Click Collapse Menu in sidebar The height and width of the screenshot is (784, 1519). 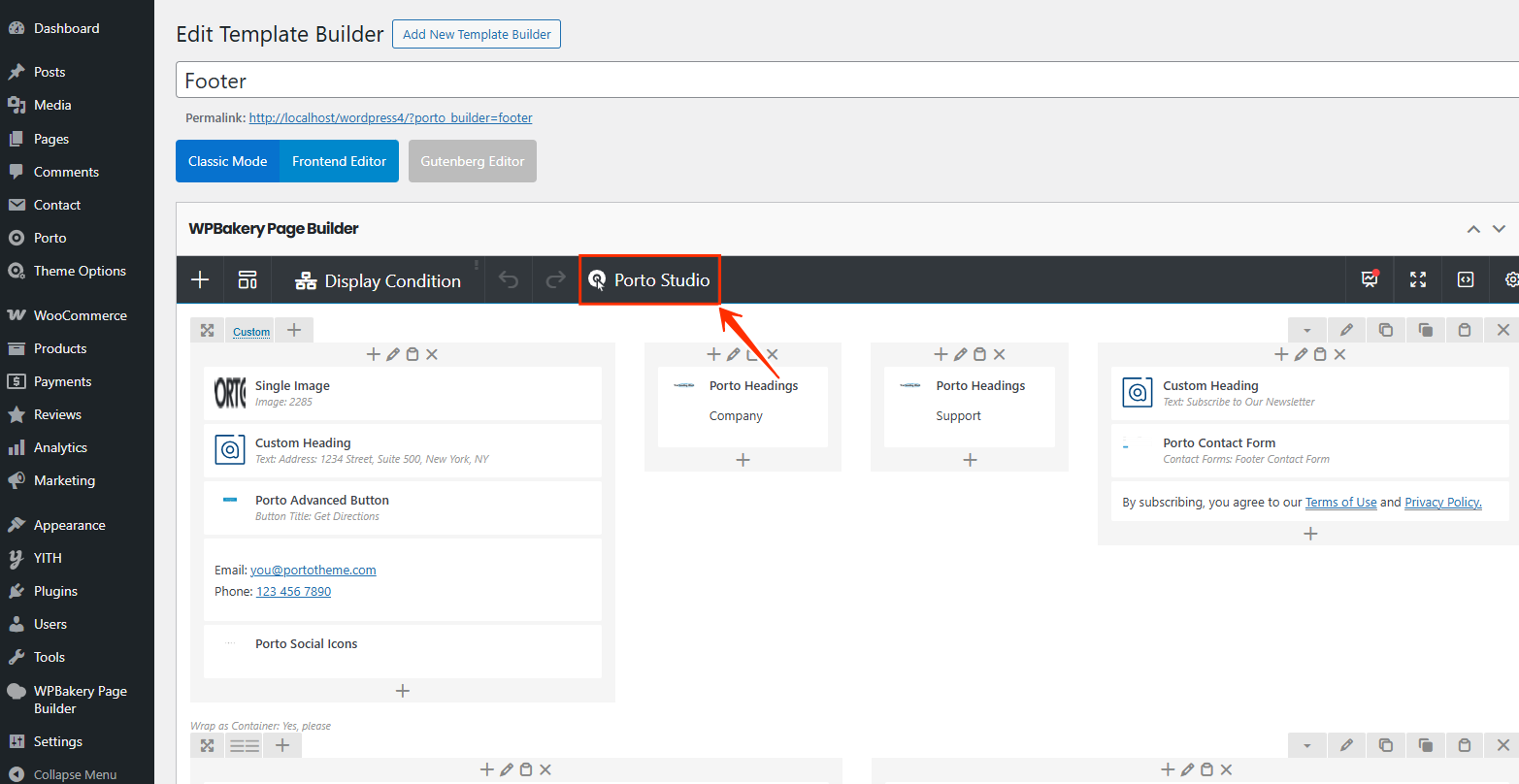pos(77,774)
